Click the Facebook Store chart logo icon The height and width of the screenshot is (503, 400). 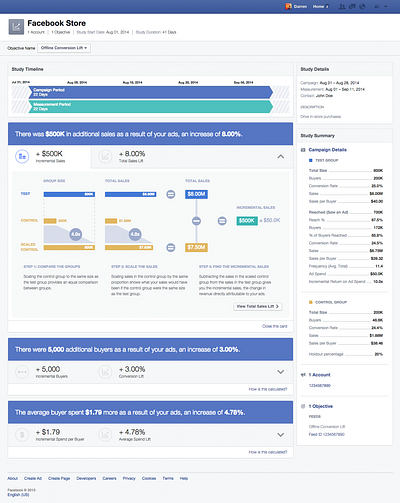click(16, 27)
